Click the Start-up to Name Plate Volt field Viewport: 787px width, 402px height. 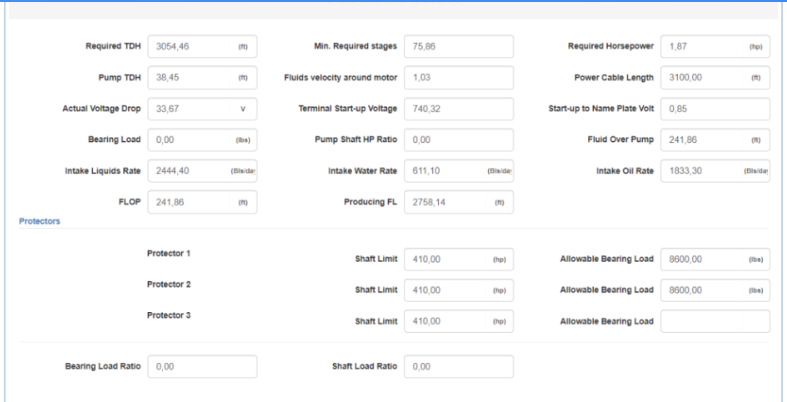pyautogui.click(x=715, y=109)
